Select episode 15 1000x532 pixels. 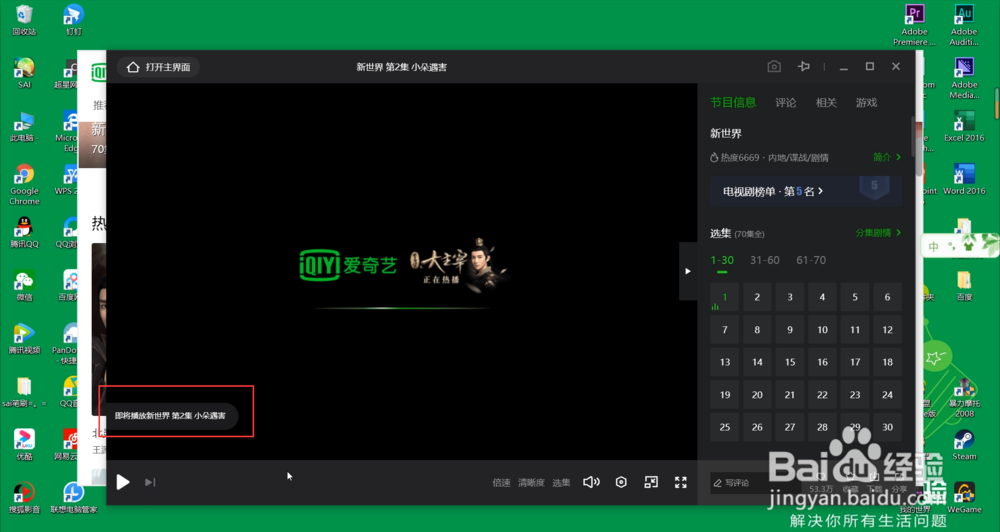point(790,362)
